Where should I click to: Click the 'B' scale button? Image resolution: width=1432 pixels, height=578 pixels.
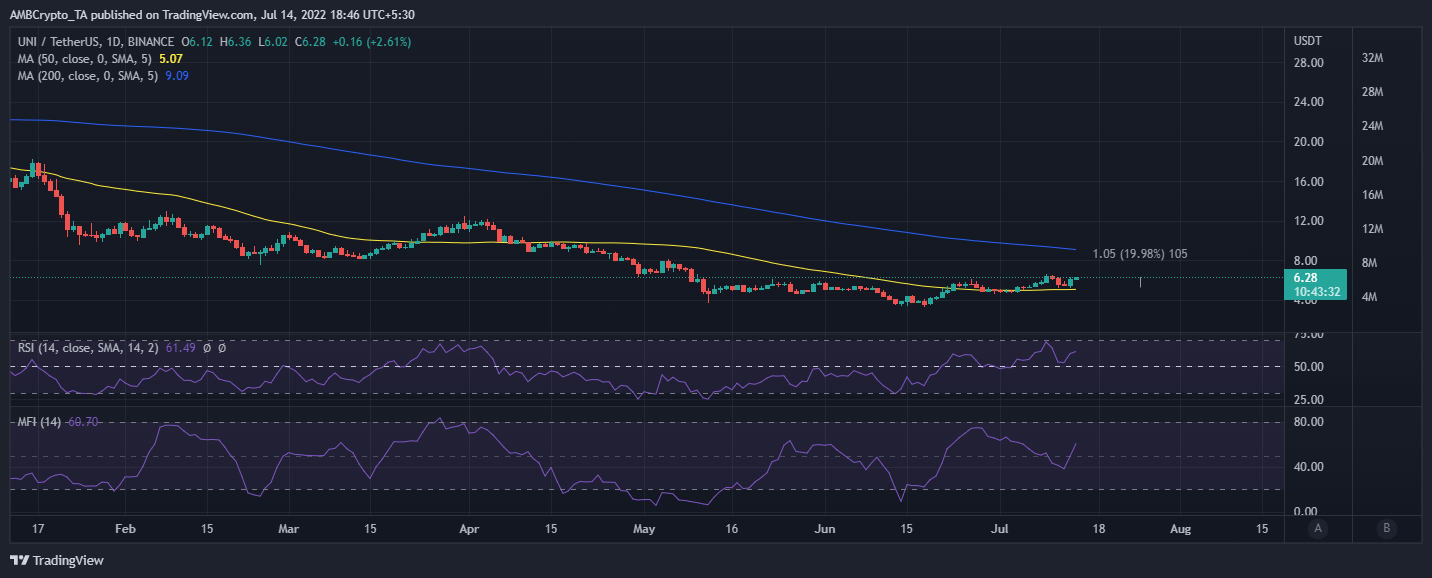1385,528
